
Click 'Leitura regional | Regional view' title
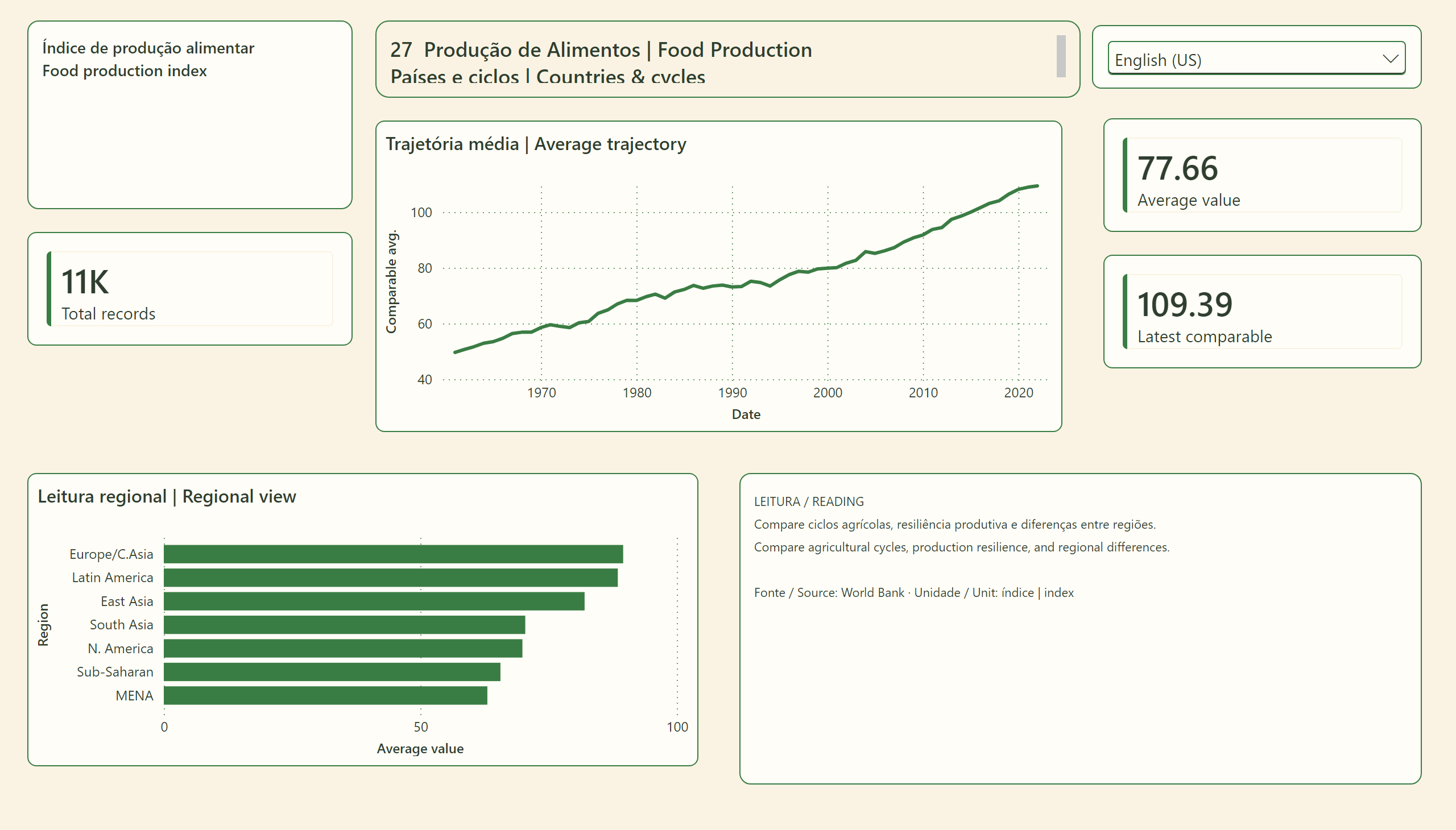point(167,496)
